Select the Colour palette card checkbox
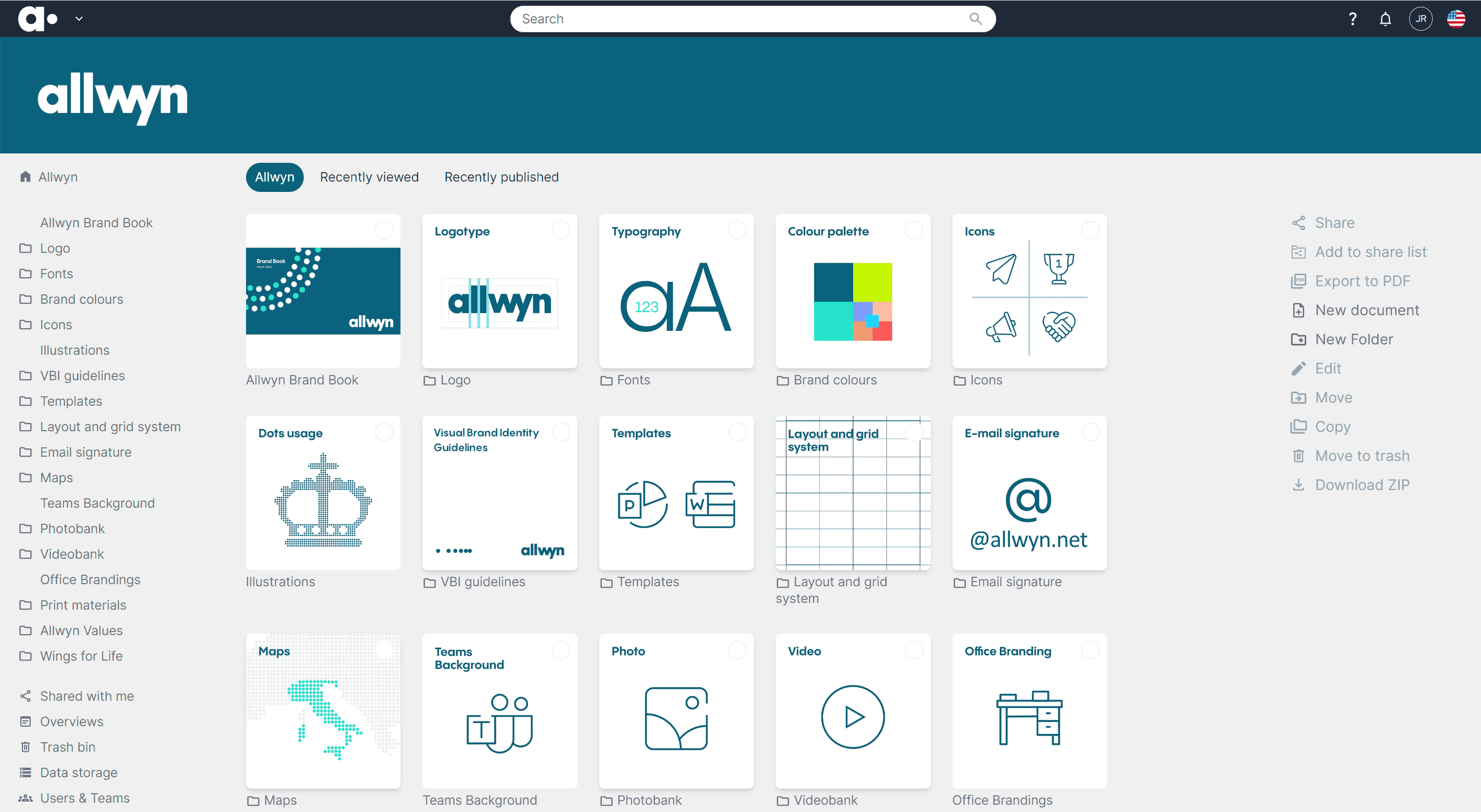Viewport: 1481px width, 812px height. (x=913, y=230)
